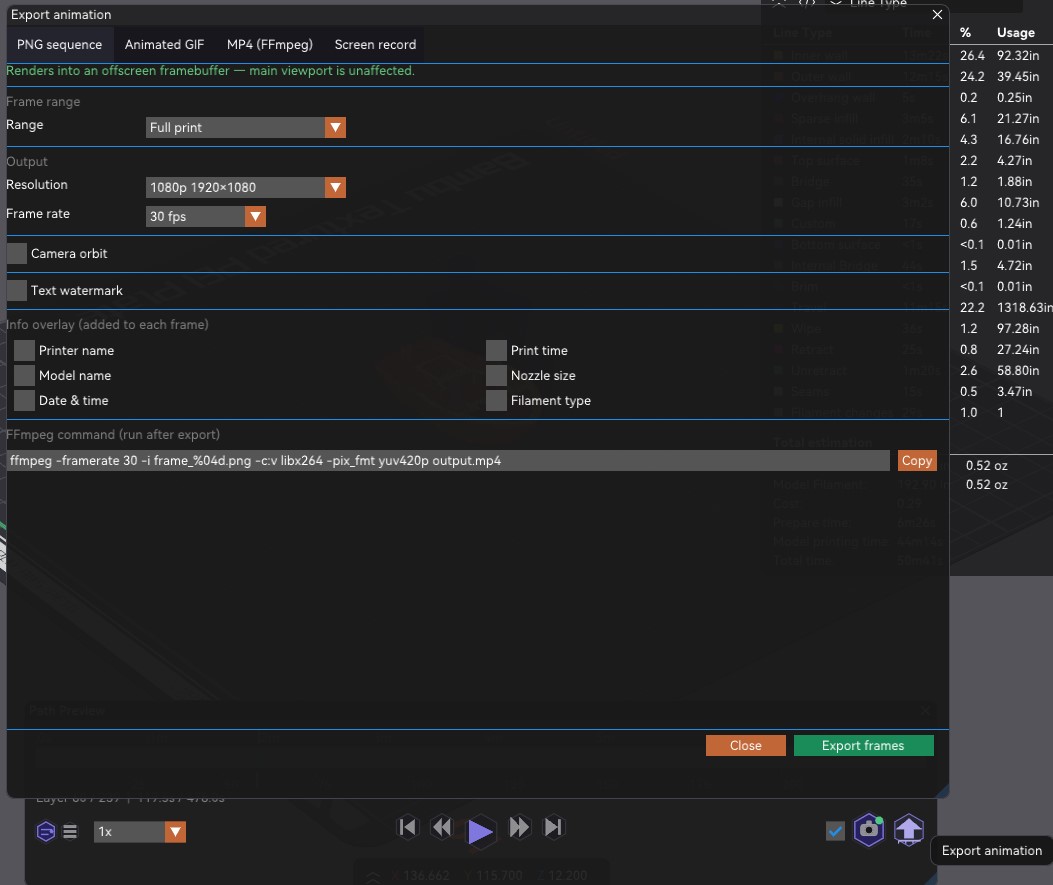Click the 26.4 percent value
The image size is (1053, 885).
(x=972, y=55)
